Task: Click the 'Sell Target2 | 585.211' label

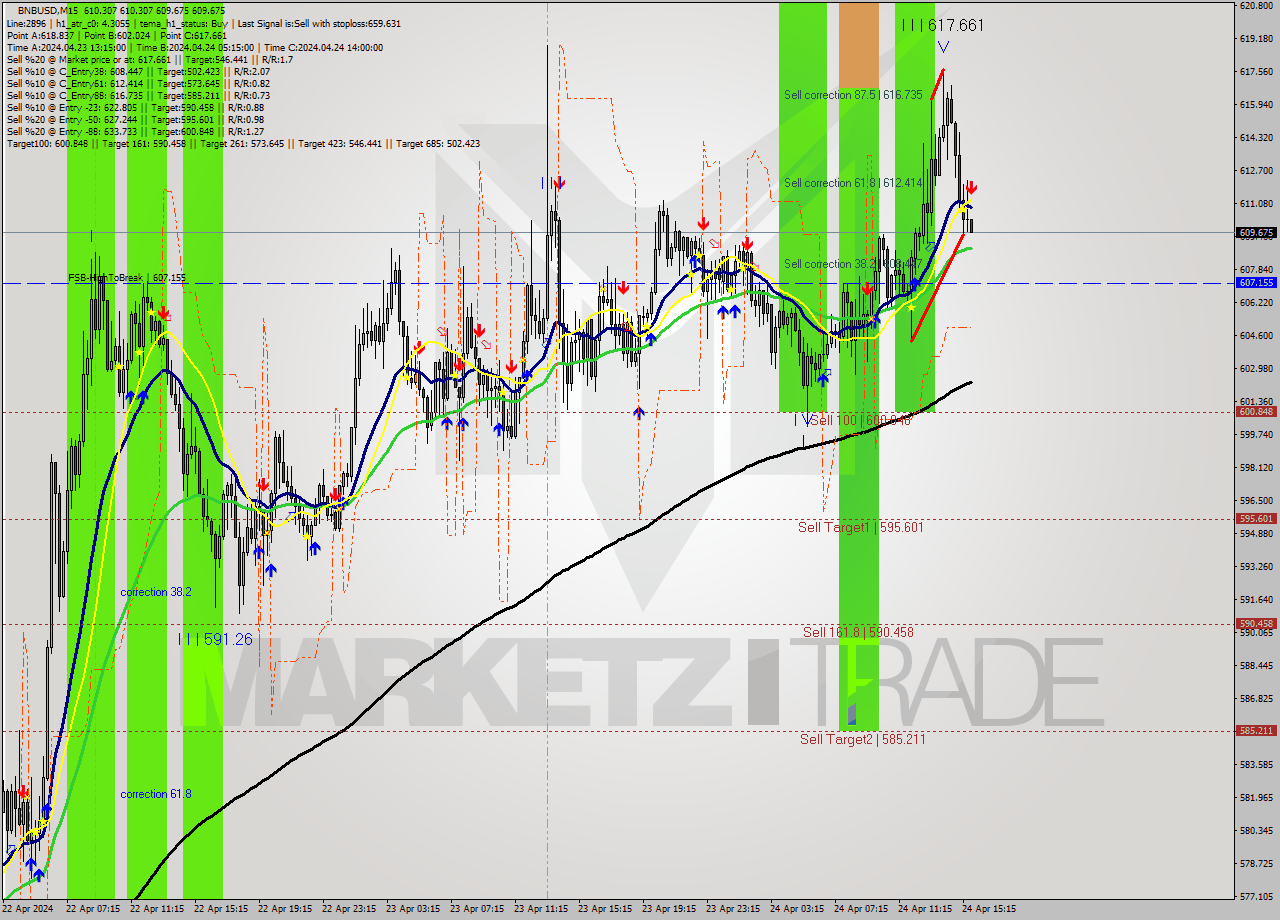Action: [862, 739]
